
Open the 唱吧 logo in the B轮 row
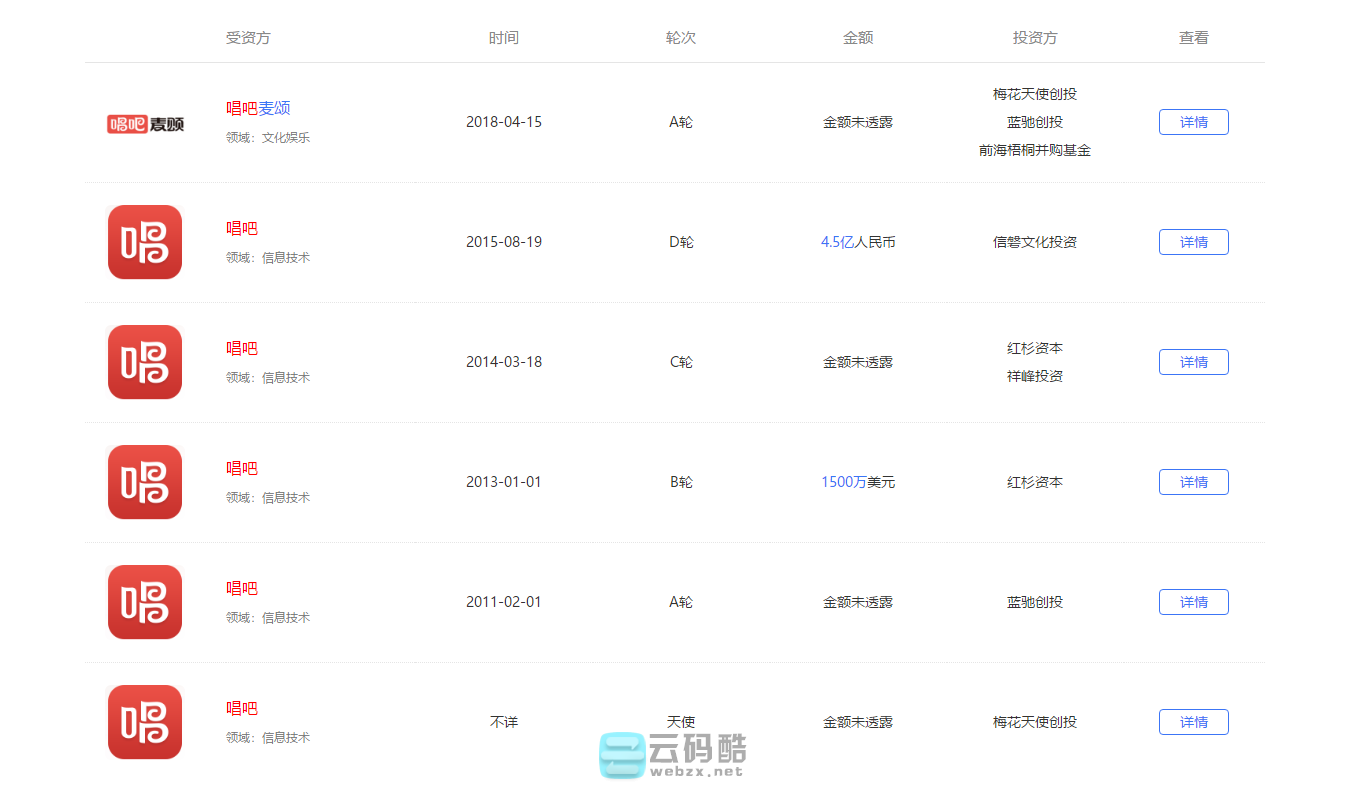click(144, 482)
